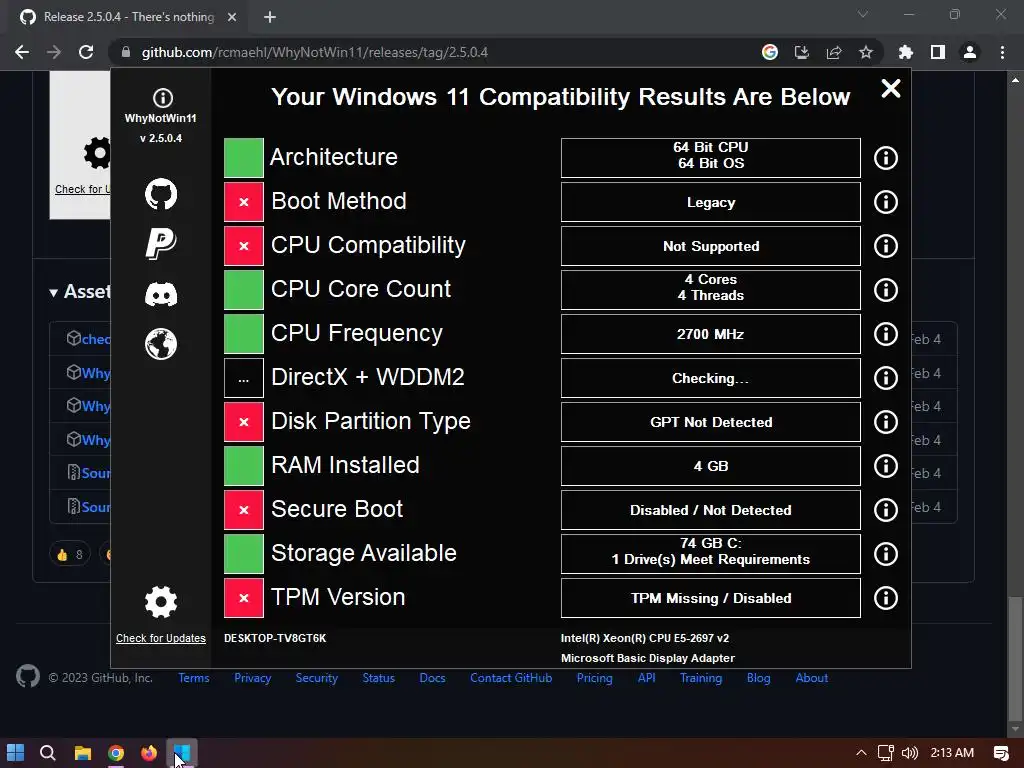This screenshot has width=1024, height=768.
Task: Open Chrome extensions puzzle icon
Action: pos(905,52)
